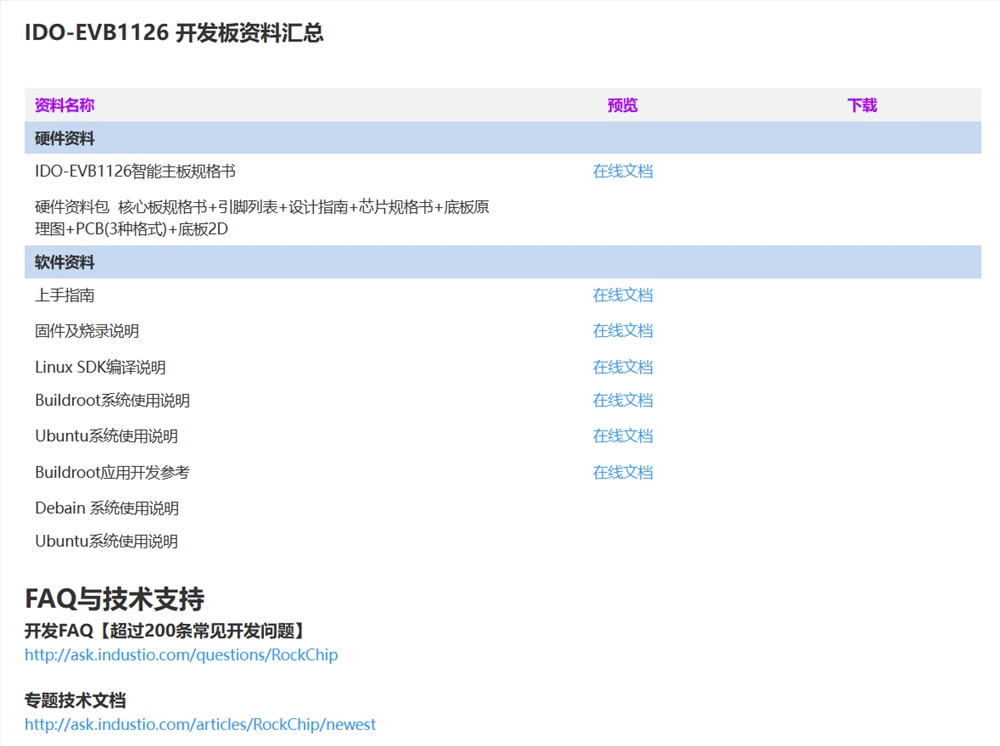
Task: Click the IDO-EVB1126智能主板规格书 row name
Action: [135, 171]
